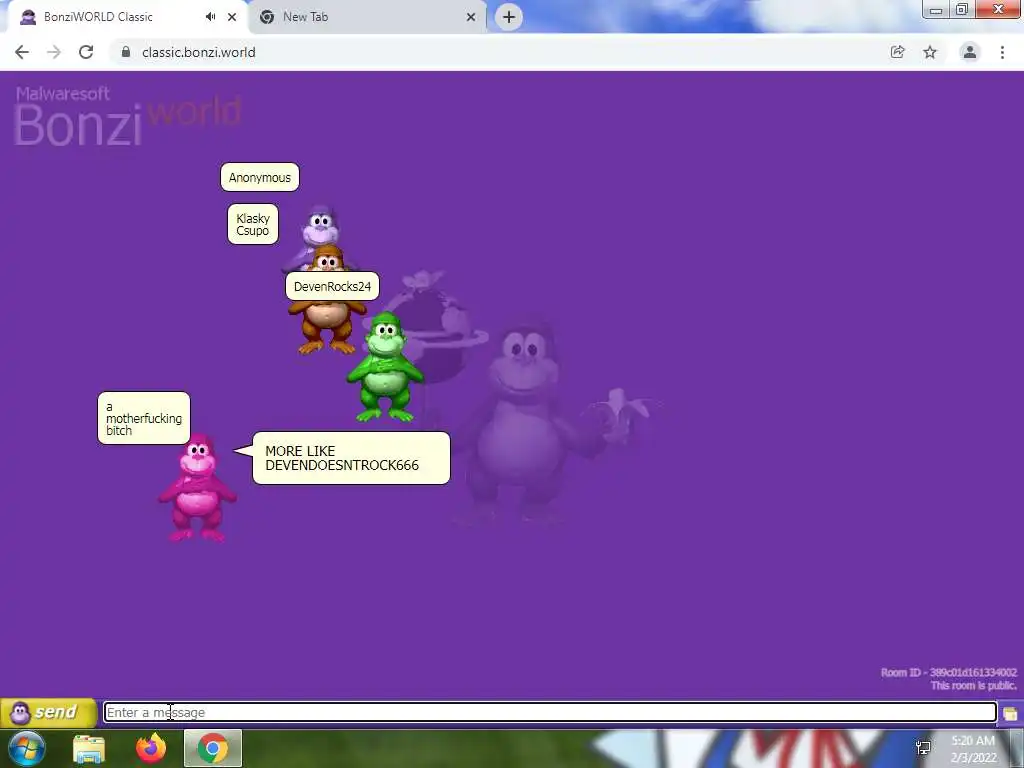Open File Explorer from taskbar
The image size is (1024, 768).
(89, 748)
